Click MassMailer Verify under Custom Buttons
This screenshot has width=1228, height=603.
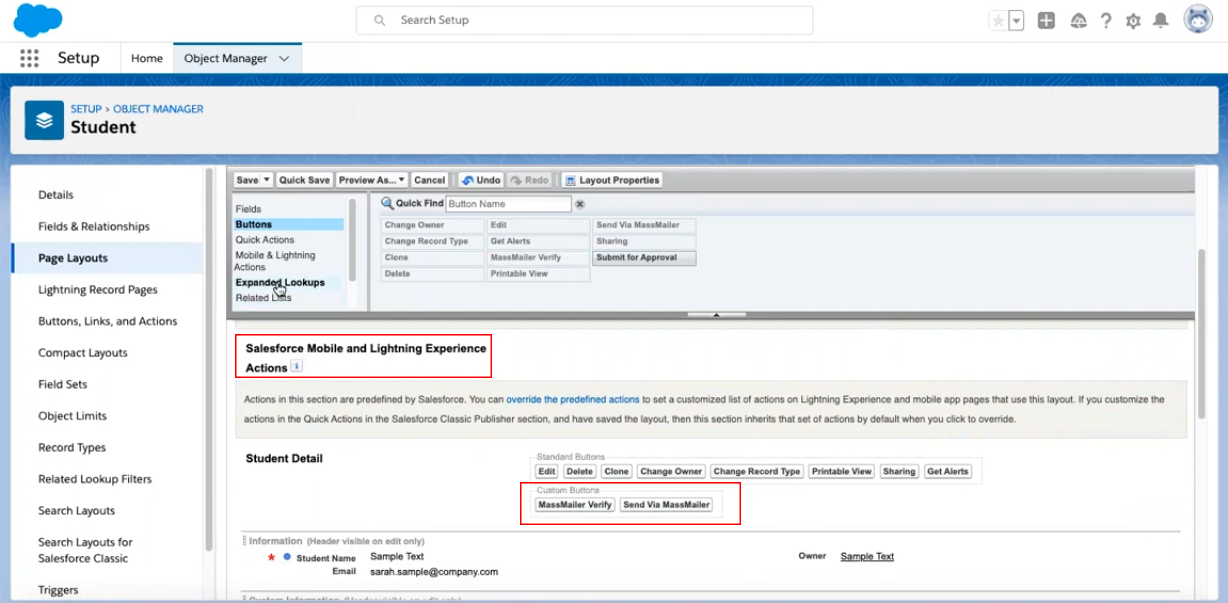[x=575, y=505]
